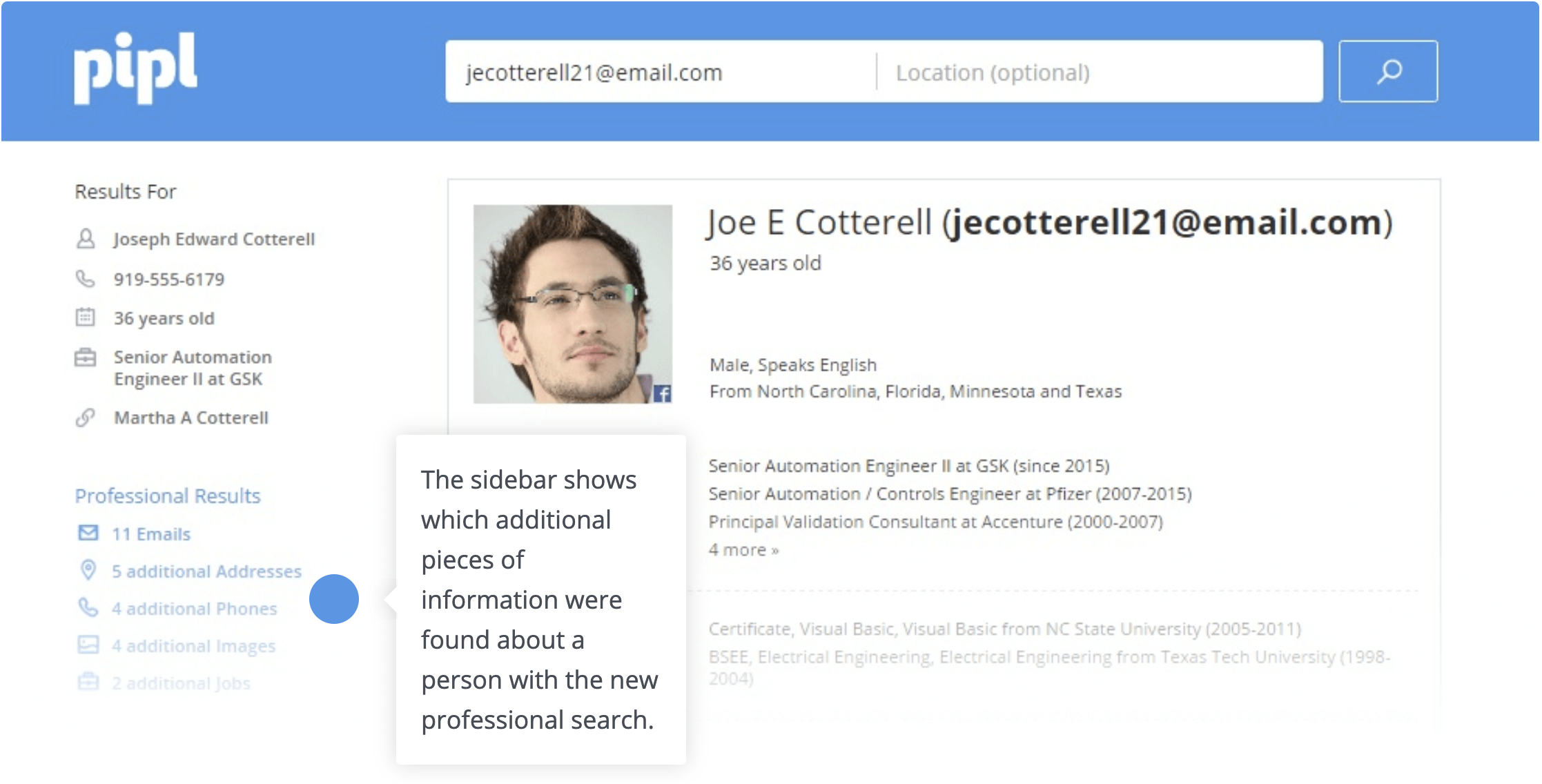Click the Facebook badge on profile photo

[x=662, y=393]
